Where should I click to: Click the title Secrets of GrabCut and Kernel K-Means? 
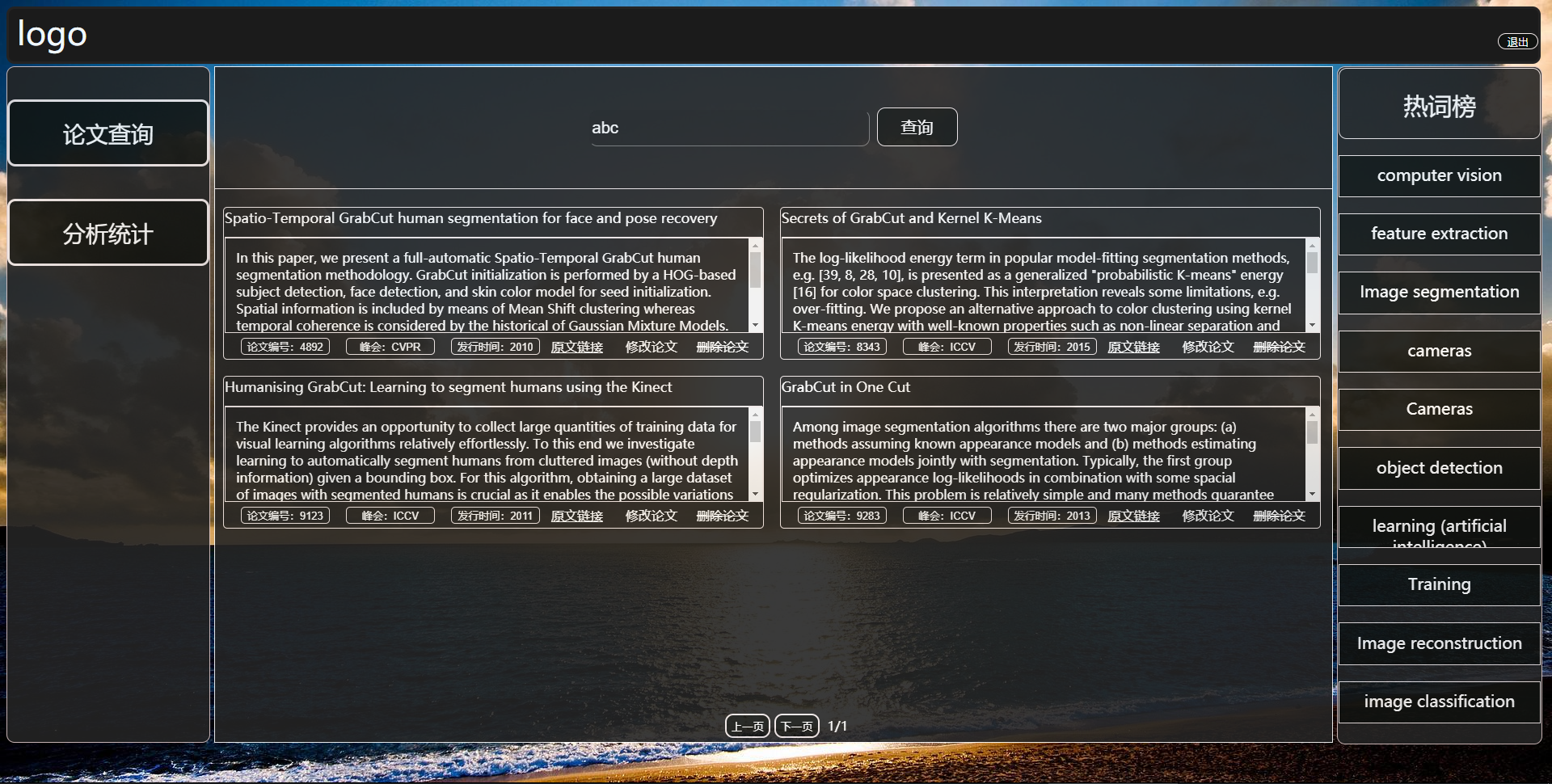point(911,218)
